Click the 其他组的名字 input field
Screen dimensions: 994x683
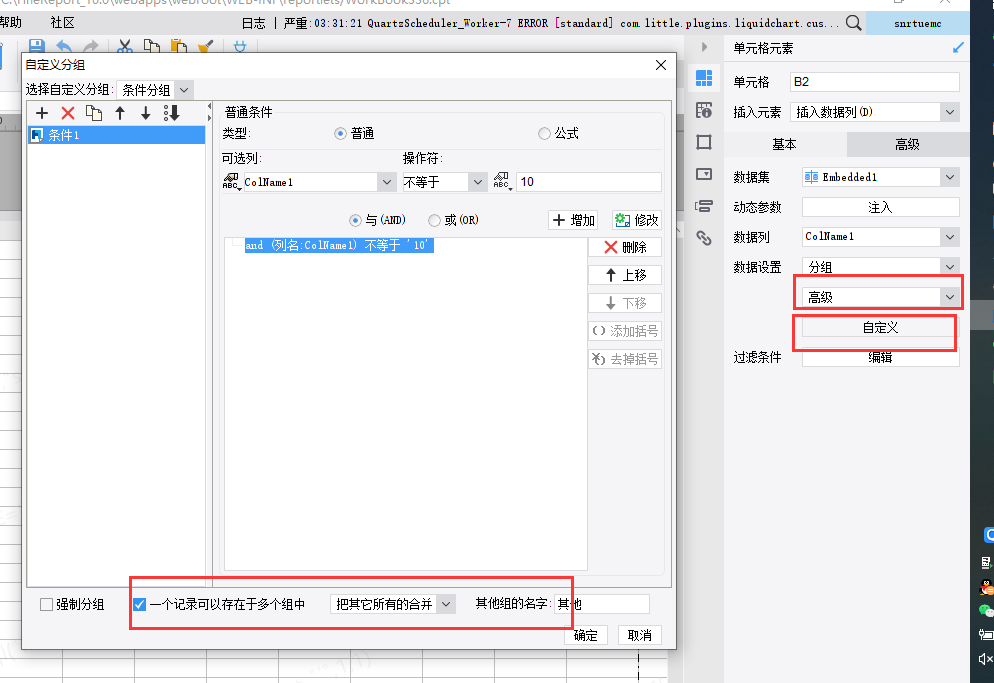(x=602, y=604)
